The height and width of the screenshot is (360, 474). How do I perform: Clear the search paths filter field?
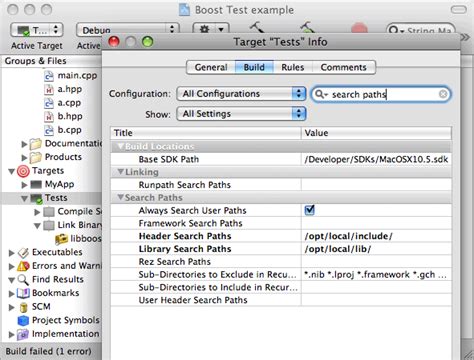pyautogui.click(x=443, y=94)
